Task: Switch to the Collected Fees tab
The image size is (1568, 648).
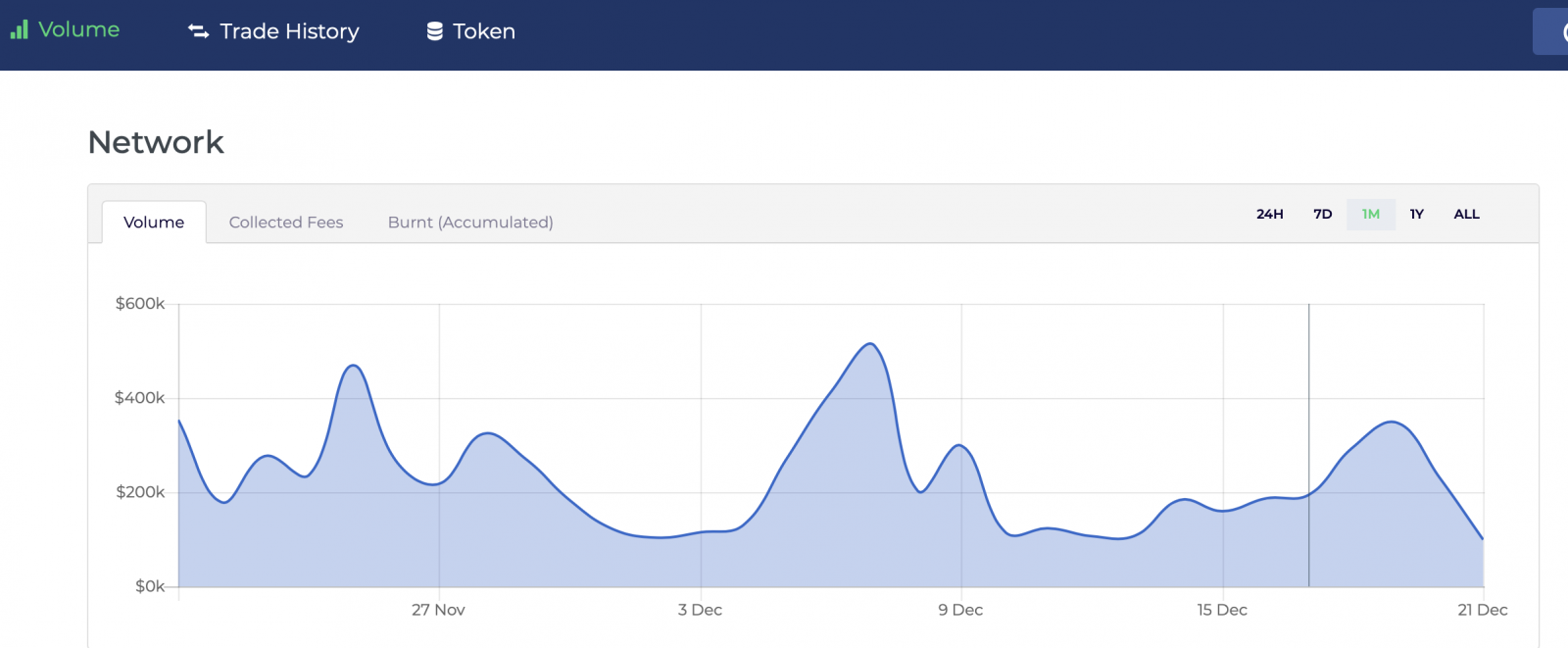Action: click(286, 223)
